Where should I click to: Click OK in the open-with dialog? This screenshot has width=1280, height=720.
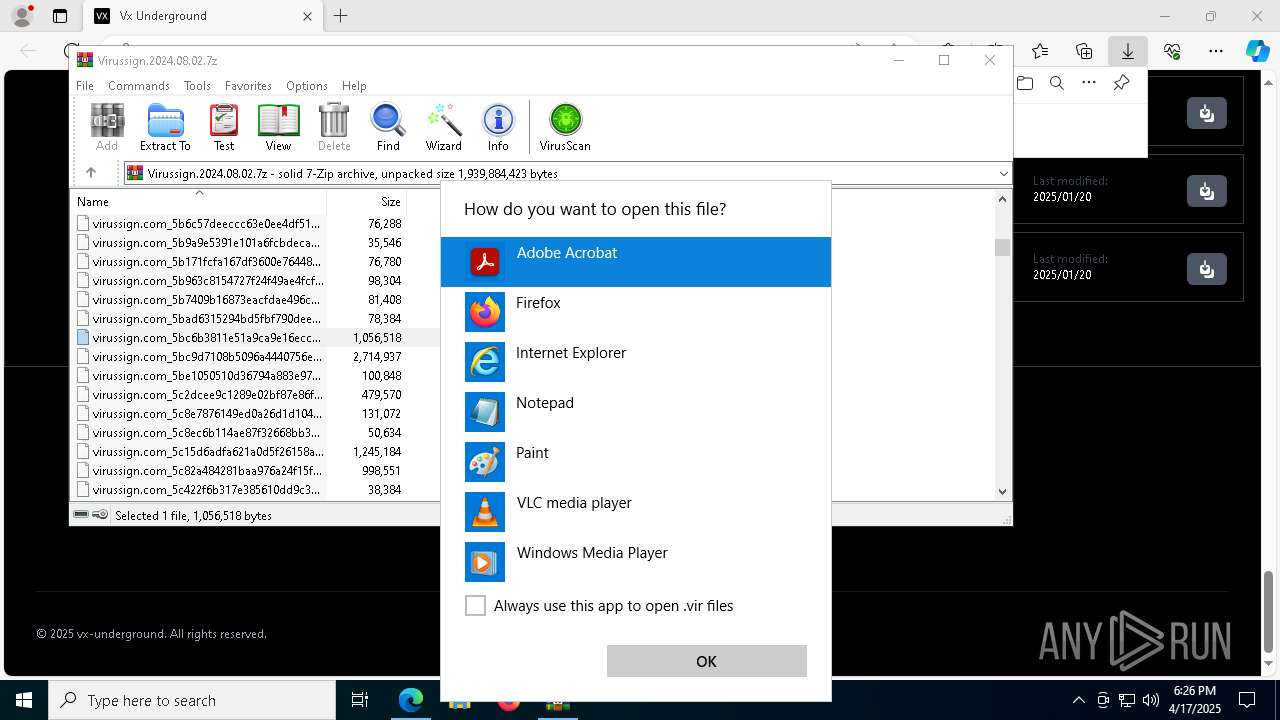[x=706, y=661]
